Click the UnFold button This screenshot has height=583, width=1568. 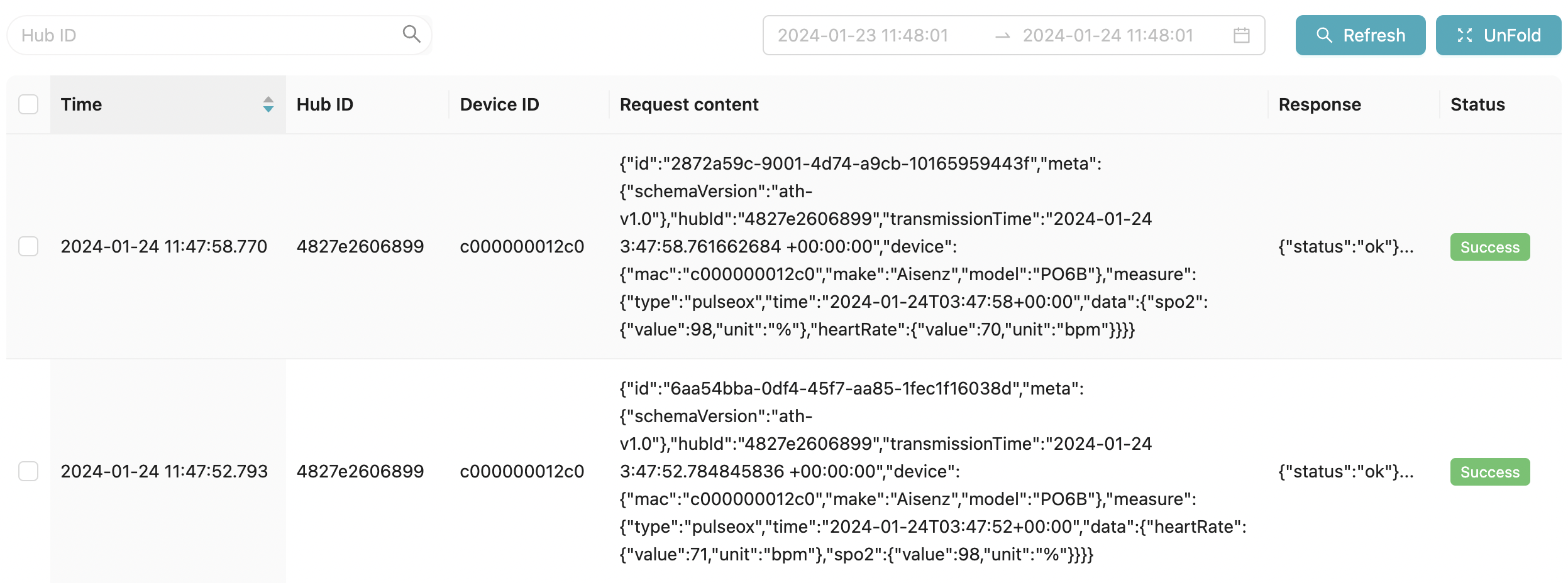pos(1498,35)
